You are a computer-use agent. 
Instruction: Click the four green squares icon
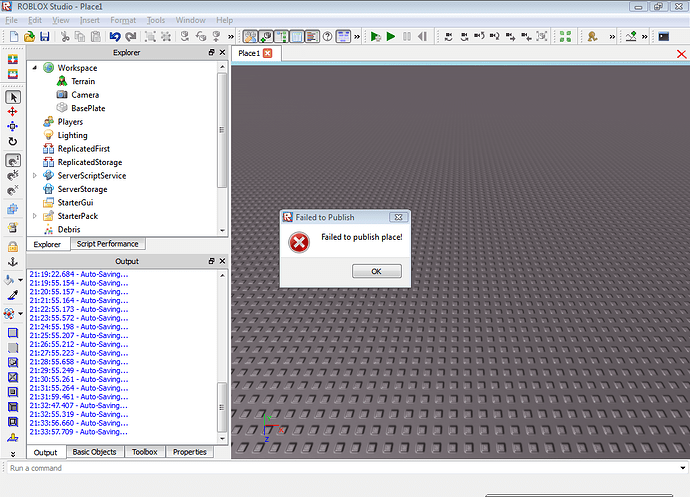(x=565, y=37)
